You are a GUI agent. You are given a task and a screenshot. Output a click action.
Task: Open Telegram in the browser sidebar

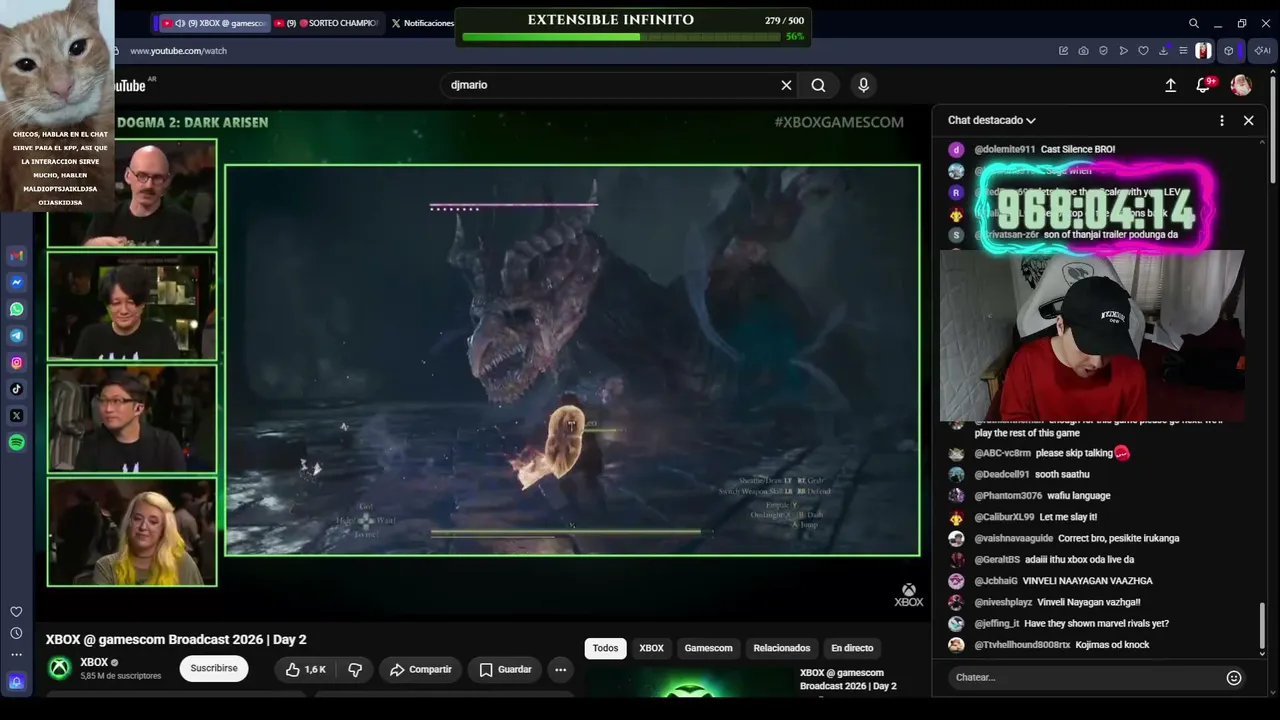[x=16, y=336]
